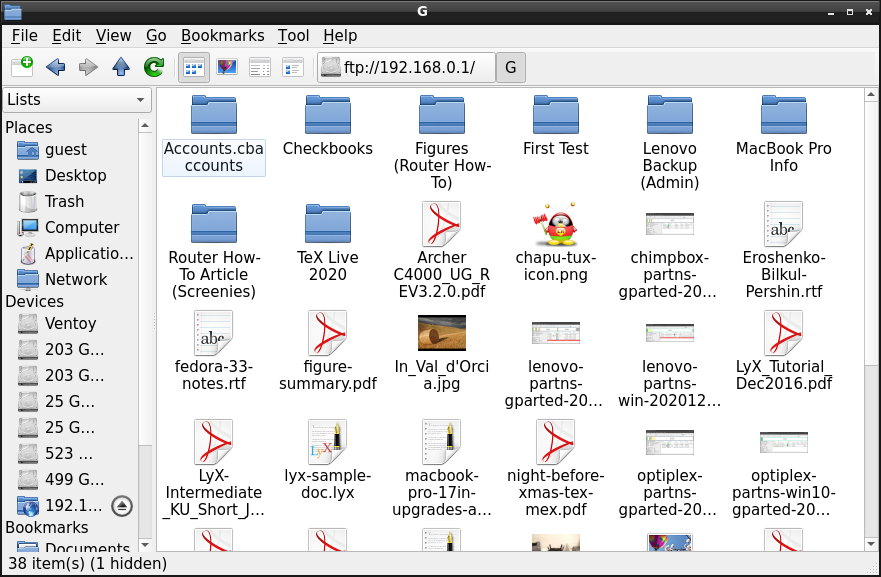Go forward using the right arrow
This screenshot has height=577, width=881.
(88, 67)
